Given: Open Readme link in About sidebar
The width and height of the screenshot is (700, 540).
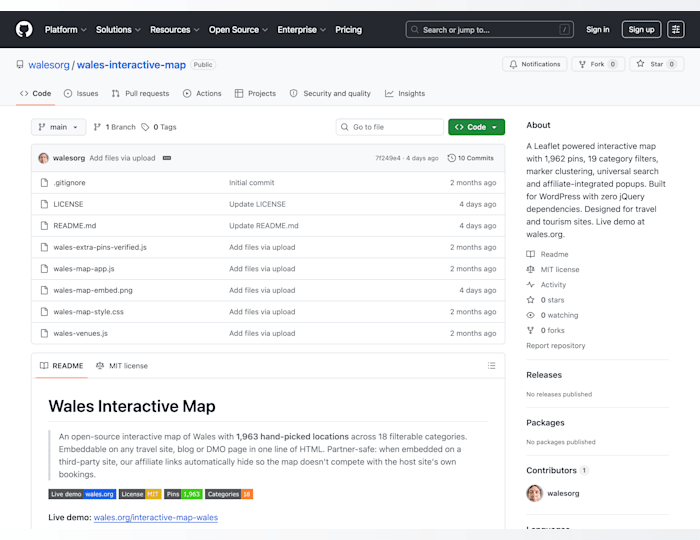Looking at the screenshot, I should click(x=547, y=254).
